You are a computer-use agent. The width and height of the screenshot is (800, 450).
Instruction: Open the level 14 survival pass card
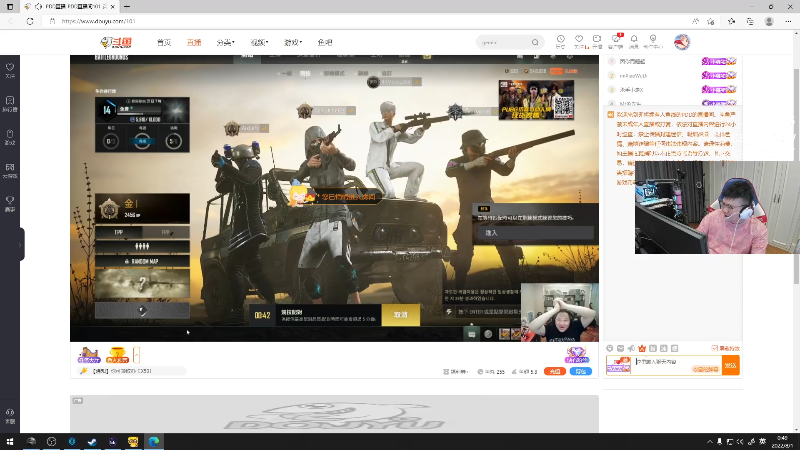click(142, 124)
